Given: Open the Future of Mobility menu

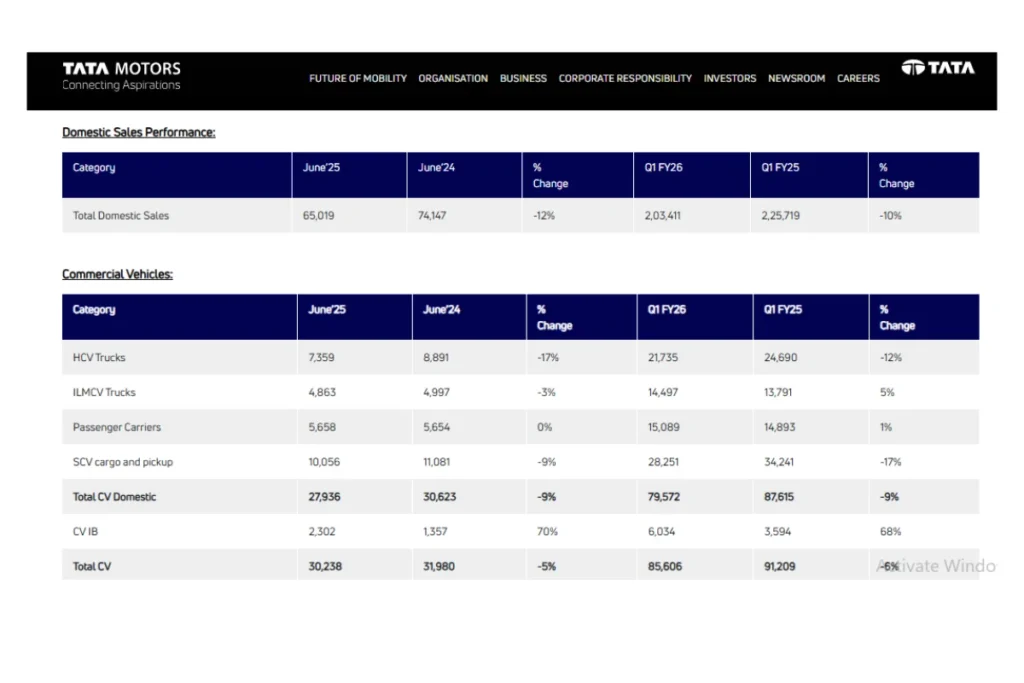Looking at the screenshot, I should (358, 78).
